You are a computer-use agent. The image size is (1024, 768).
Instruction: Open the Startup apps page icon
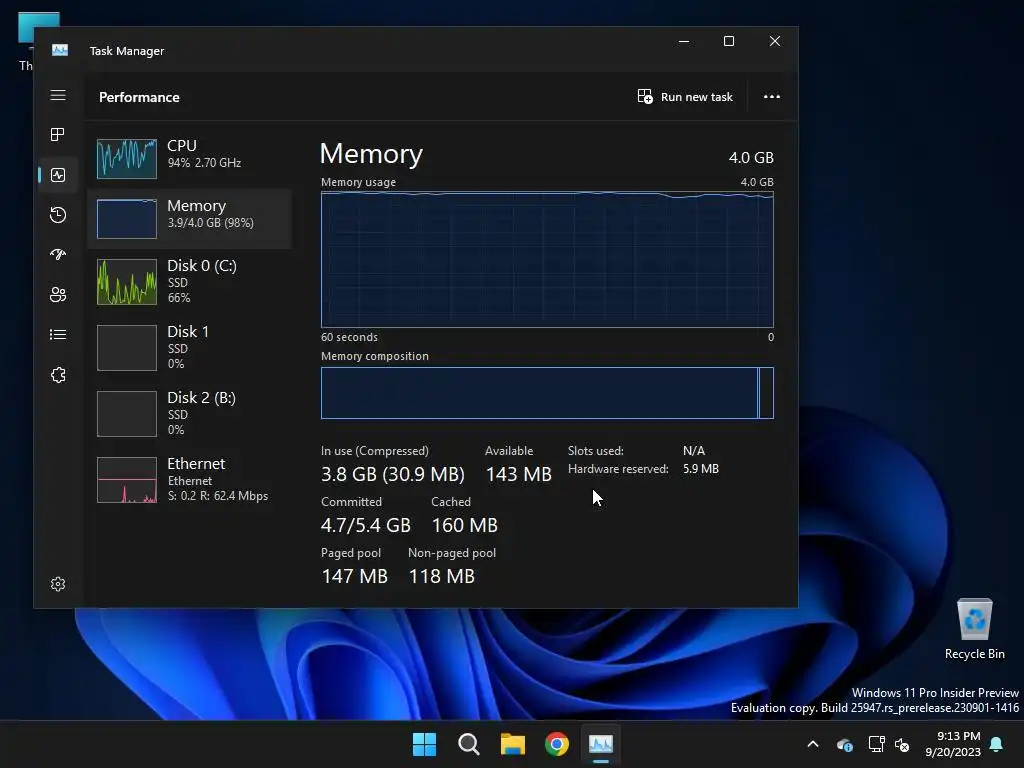(x=58, y=255)
